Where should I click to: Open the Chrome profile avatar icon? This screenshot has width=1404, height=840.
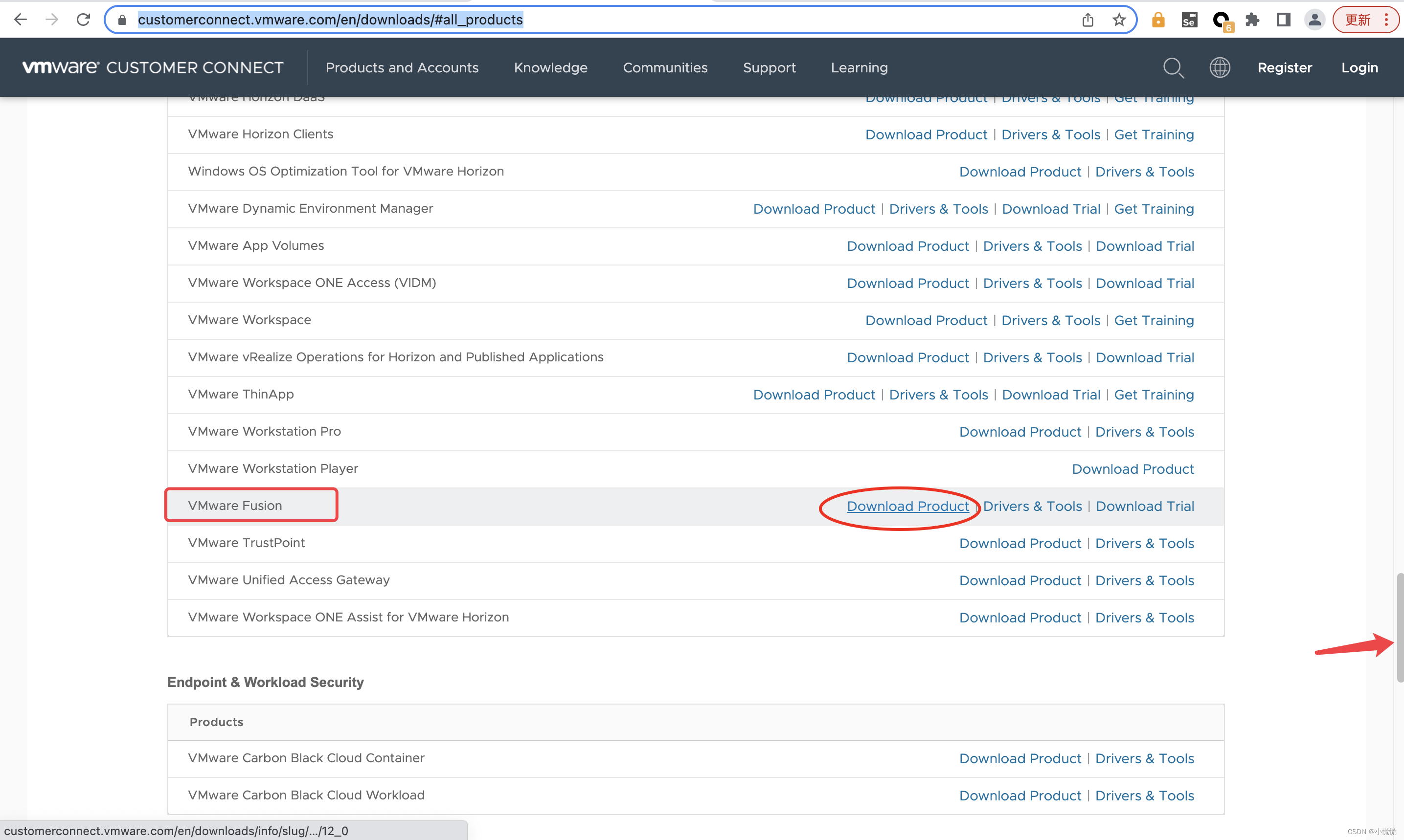pos(1314,20)
